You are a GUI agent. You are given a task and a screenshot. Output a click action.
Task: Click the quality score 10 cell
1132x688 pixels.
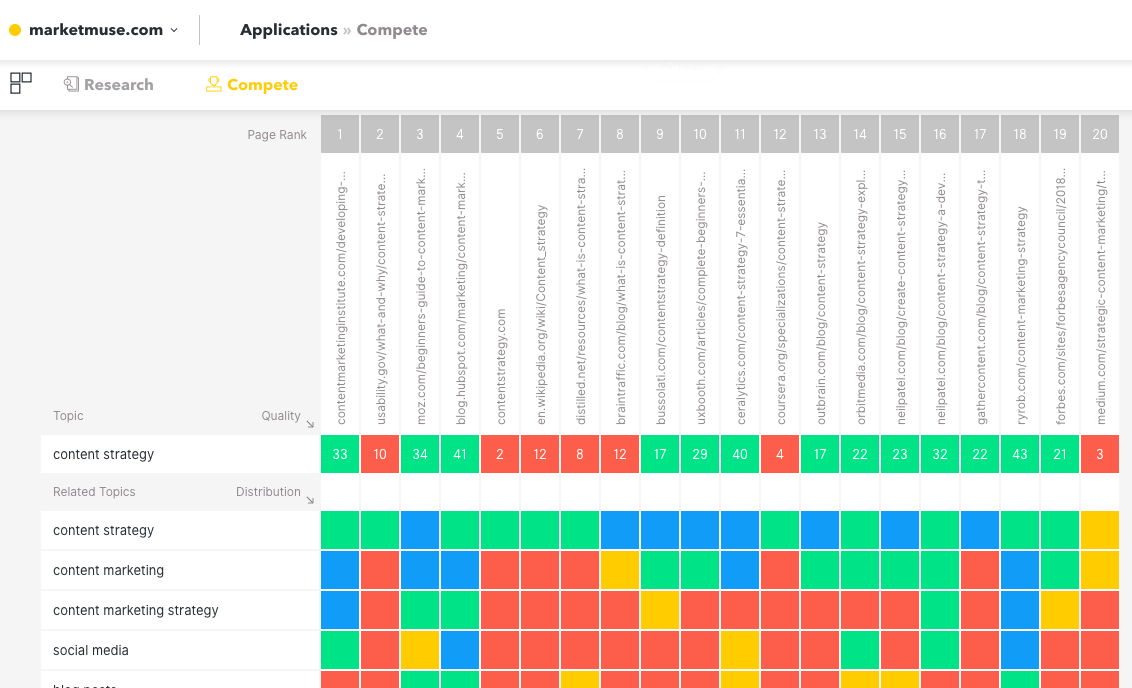(x=380, y=454)
